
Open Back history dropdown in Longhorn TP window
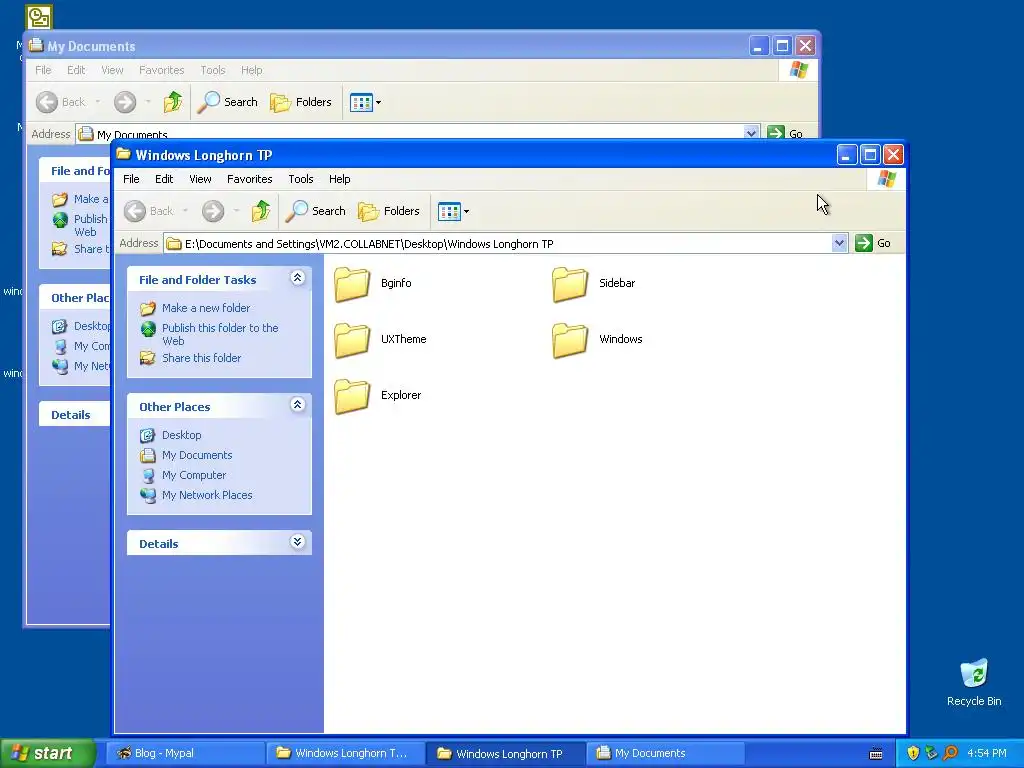(x=185, y=211)
